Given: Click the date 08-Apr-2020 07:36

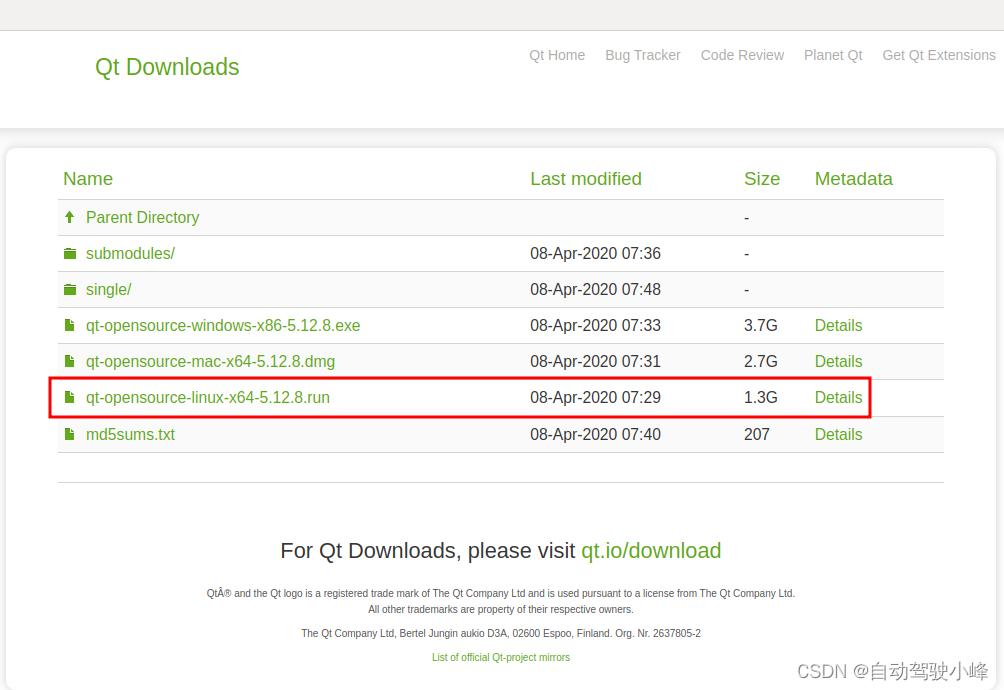Looking at the screenshot, I should coord(595,253).
